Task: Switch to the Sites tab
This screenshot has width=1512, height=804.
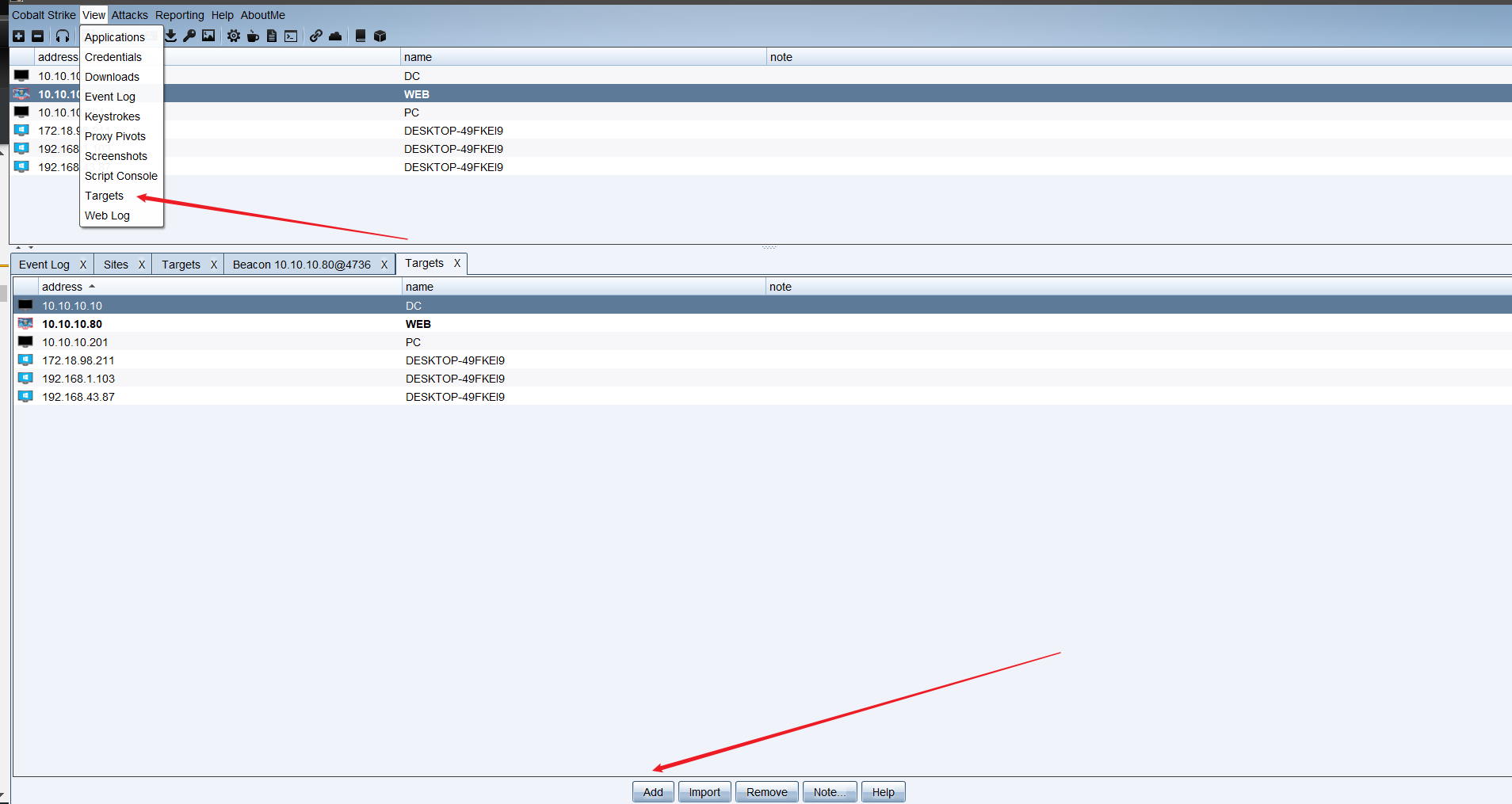Action: [116, 265]
